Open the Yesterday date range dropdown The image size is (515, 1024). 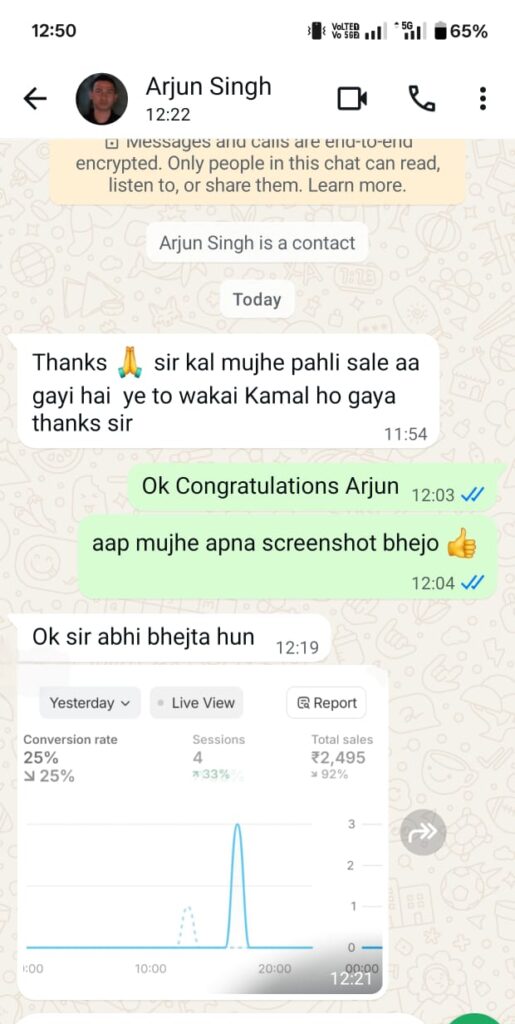90,703
